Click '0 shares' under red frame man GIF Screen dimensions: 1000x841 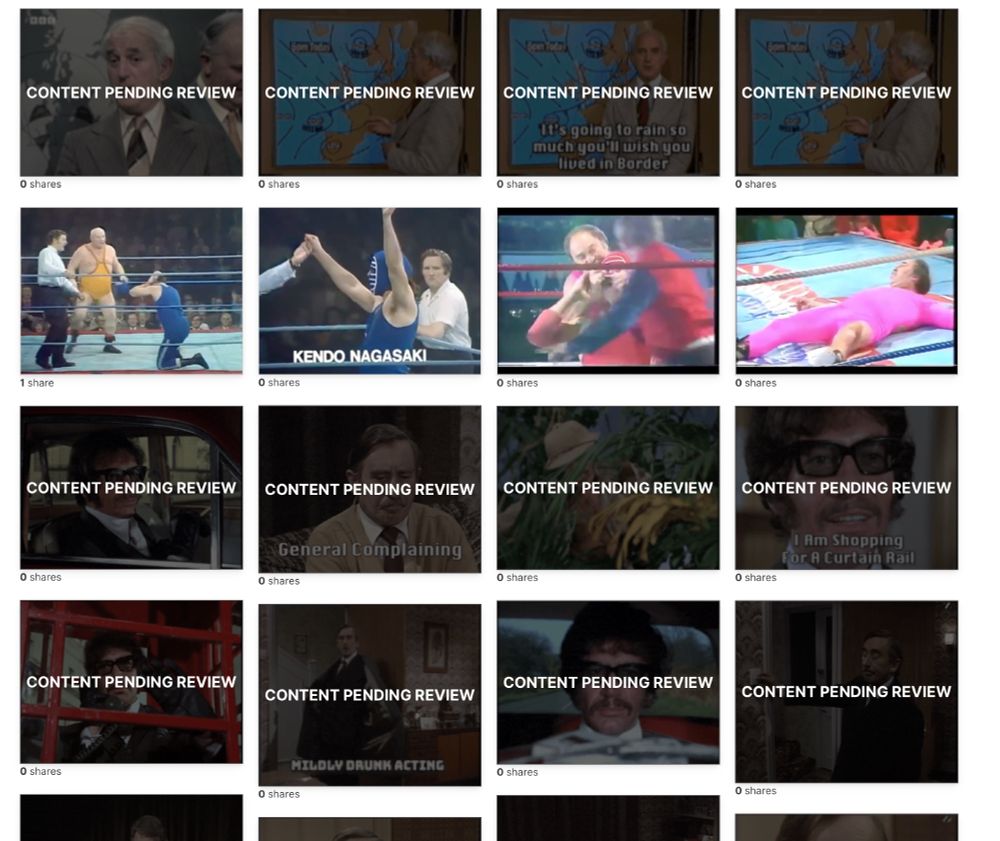tap(41, 771)
